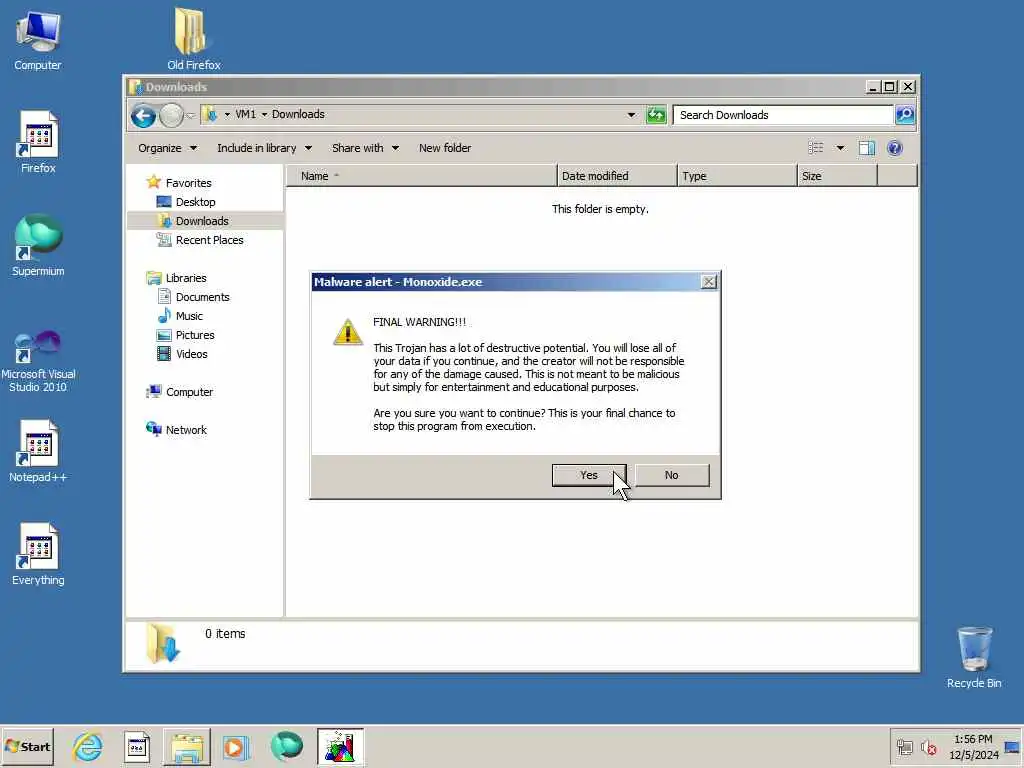1024x768 pixels.
Task: Expand the address bar history dropdown
Action: 631,115
